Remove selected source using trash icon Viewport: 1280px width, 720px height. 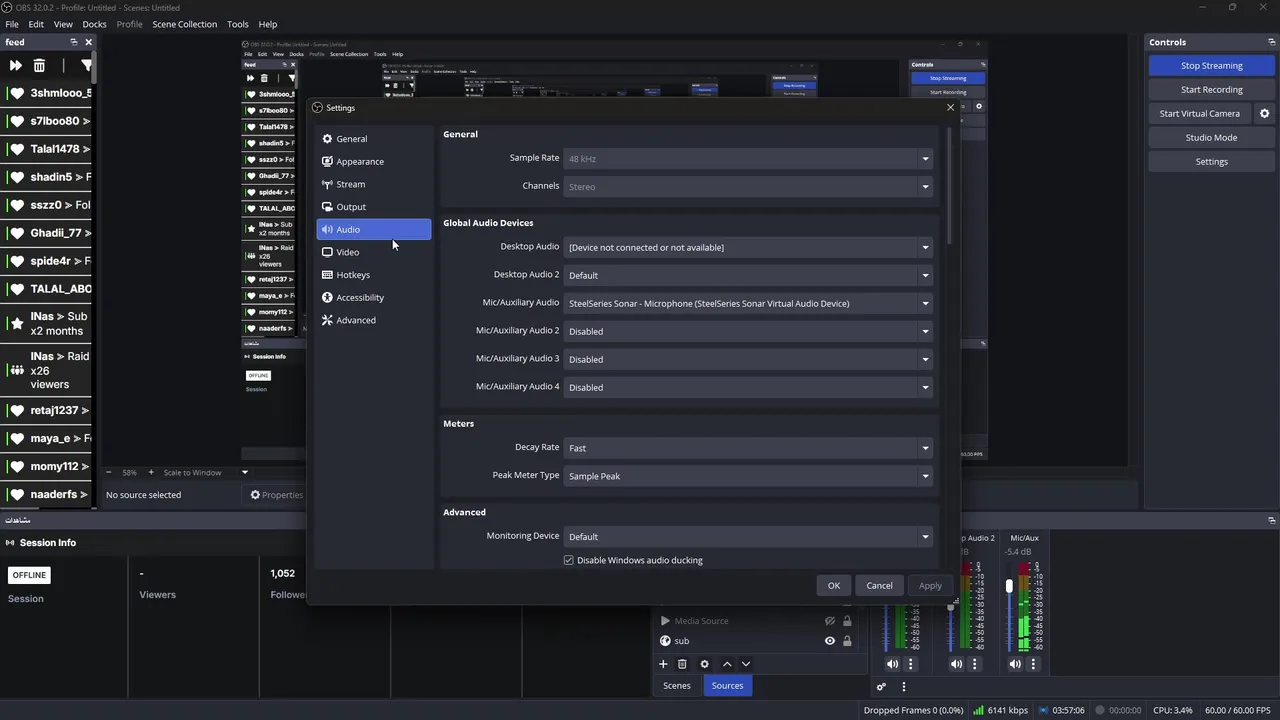click(682, 664)
